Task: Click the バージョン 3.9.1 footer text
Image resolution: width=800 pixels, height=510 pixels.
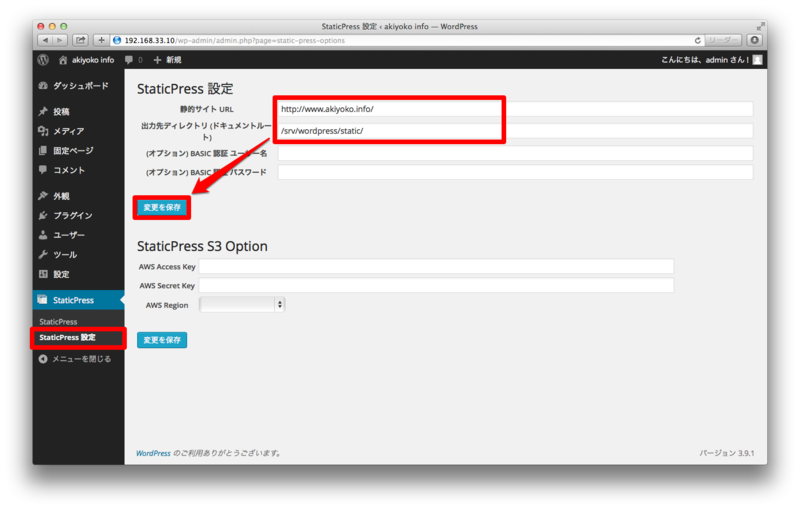Action: coord(727,453)
